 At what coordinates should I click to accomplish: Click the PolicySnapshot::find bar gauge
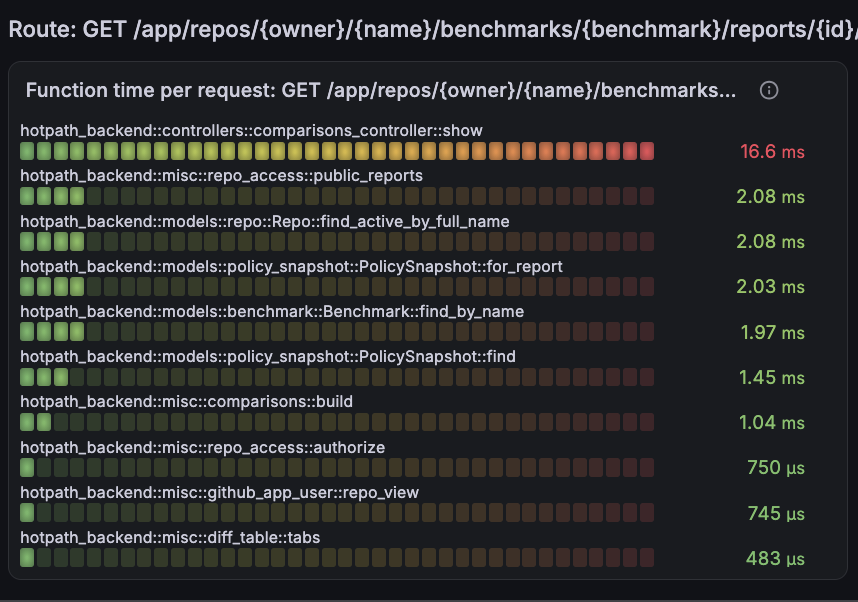[337, 377]
